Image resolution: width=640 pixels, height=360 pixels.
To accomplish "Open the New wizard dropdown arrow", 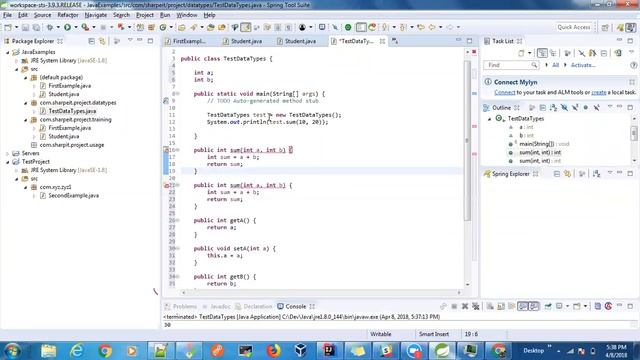I will [16, 27].
